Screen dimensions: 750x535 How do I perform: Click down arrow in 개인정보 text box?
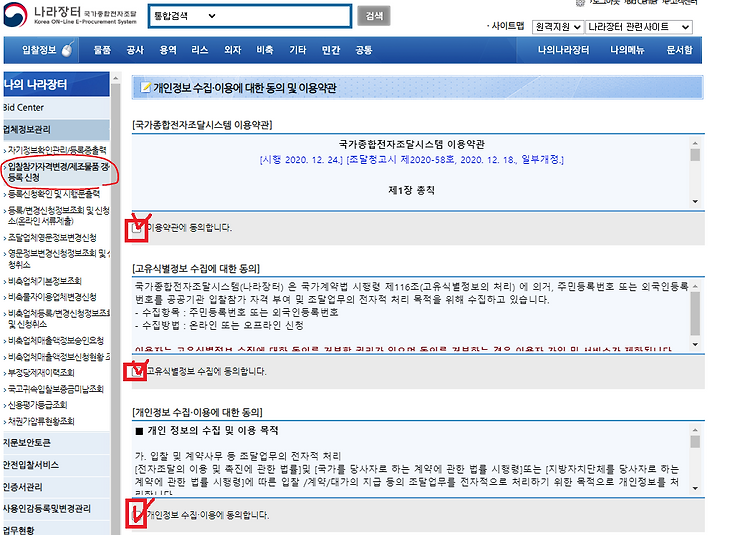click(695, 488)
